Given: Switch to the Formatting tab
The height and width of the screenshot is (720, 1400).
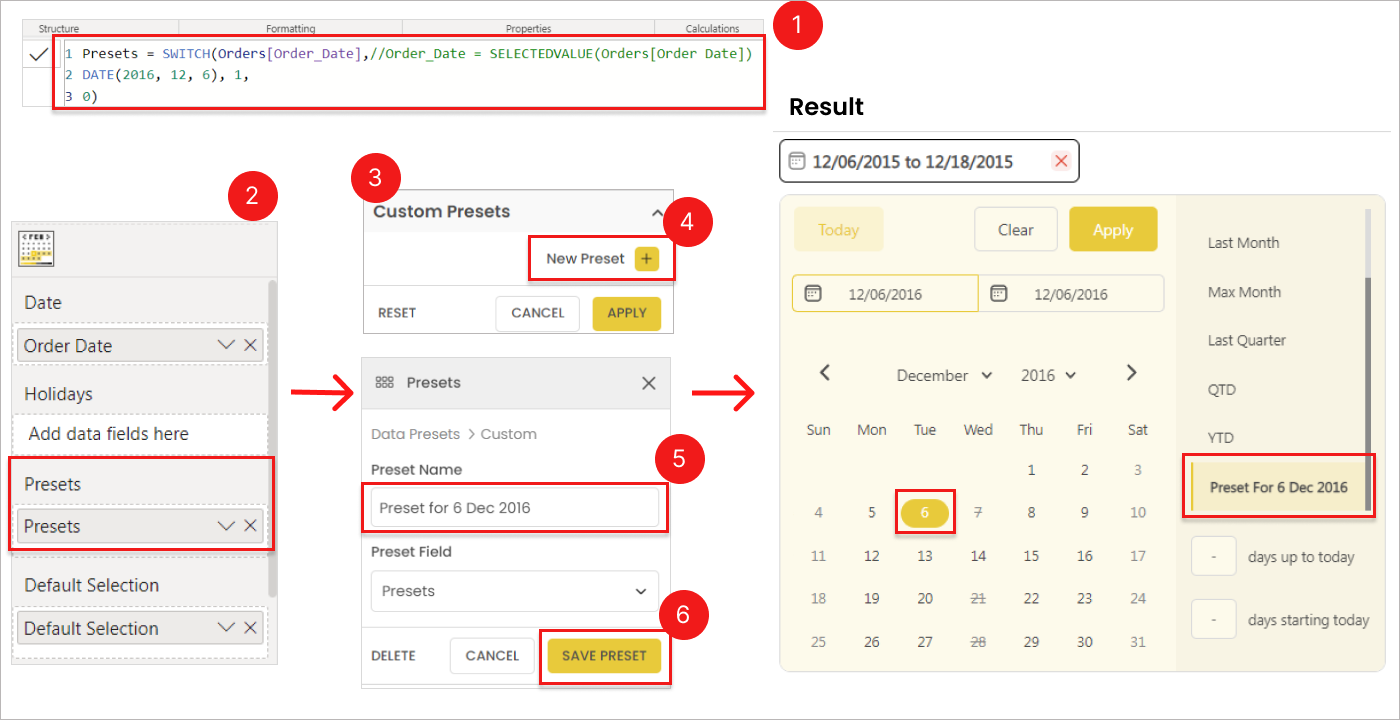Looking at the screenshot, I should pyautogui.click(x=290, y=29).
